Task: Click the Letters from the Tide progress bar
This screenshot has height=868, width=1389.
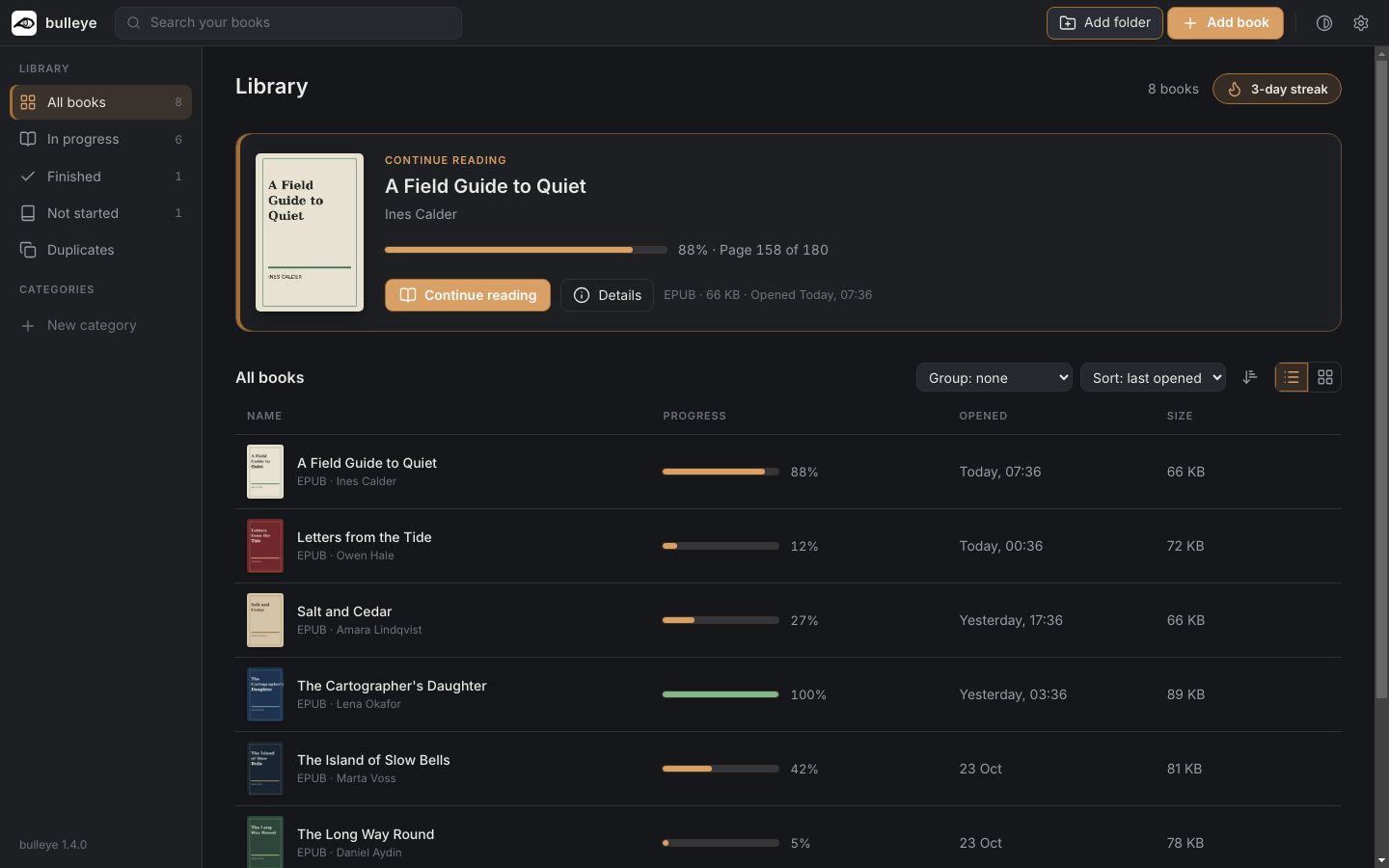Action: click(x=721, y=546)
